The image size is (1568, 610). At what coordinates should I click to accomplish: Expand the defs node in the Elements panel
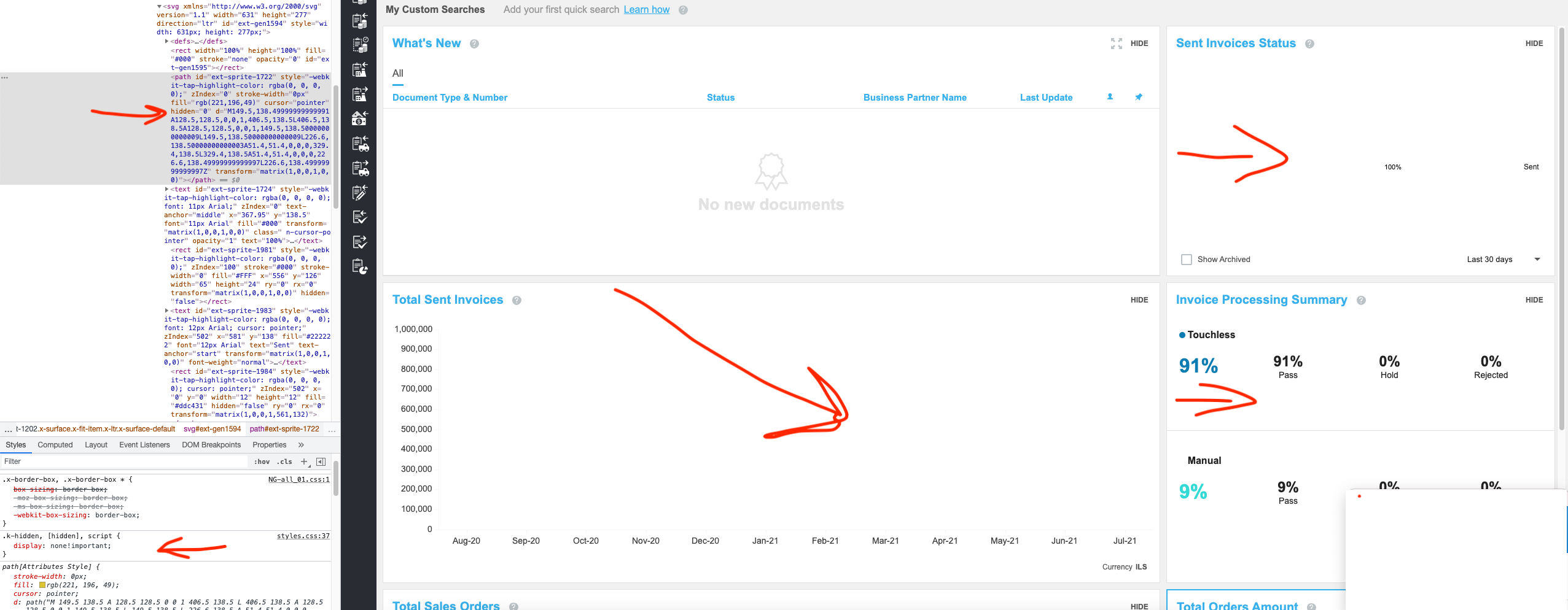coord(168,41)
